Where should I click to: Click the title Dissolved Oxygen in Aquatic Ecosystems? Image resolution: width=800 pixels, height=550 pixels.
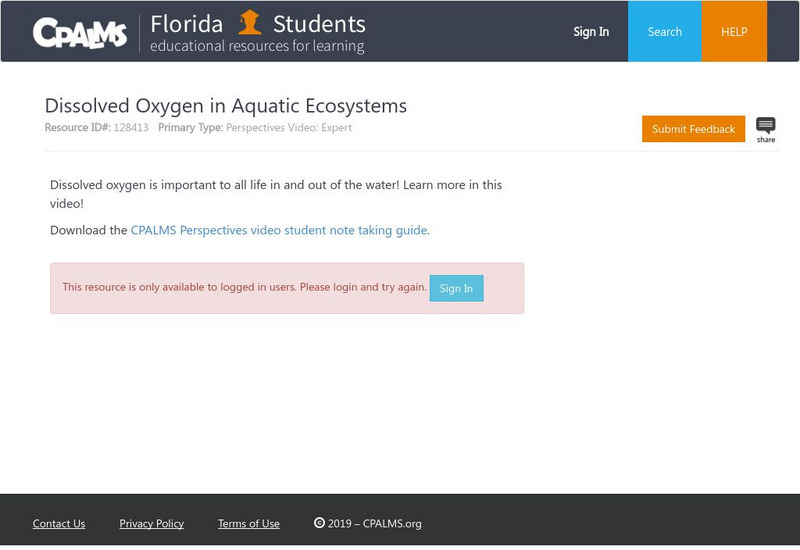(226, 106)
